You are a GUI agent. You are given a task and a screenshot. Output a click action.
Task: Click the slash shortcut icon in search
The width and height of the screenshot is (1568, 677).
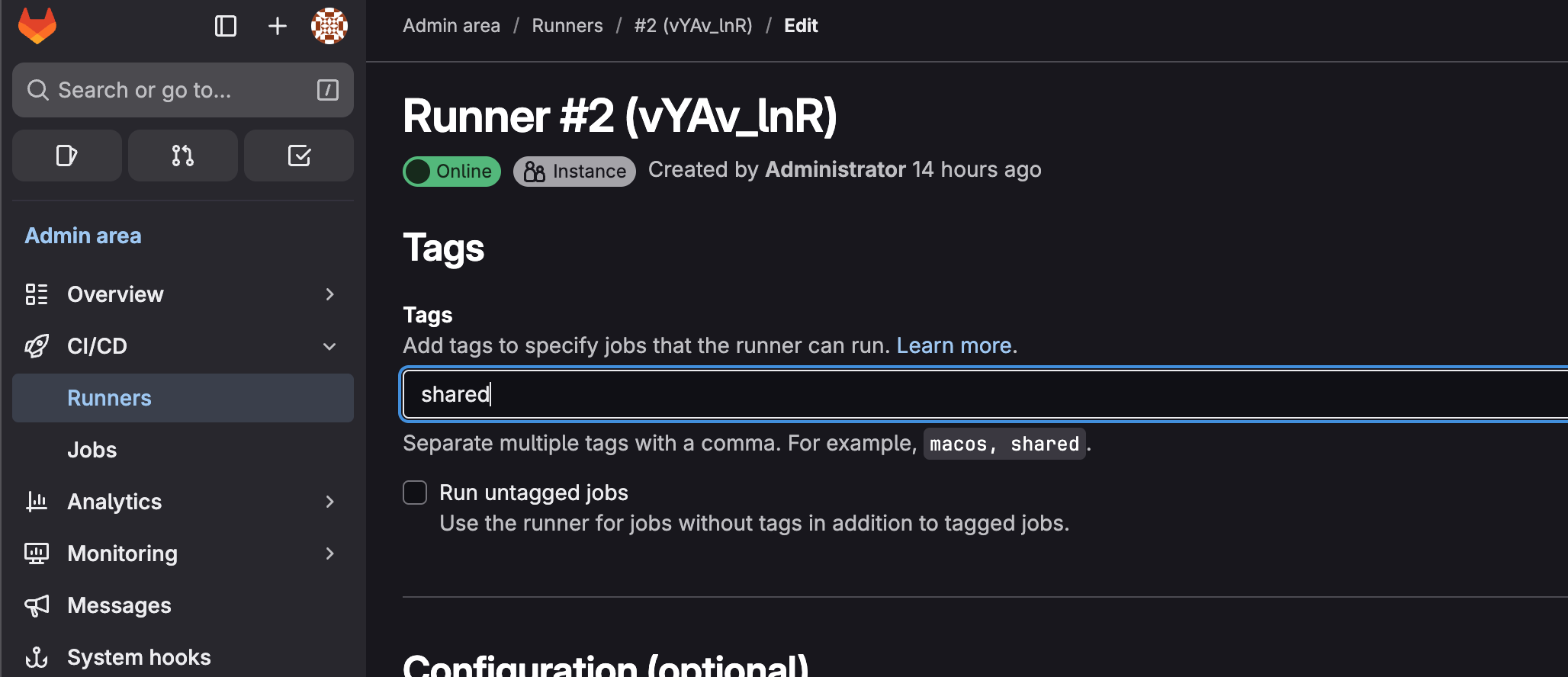pos(328,90)
